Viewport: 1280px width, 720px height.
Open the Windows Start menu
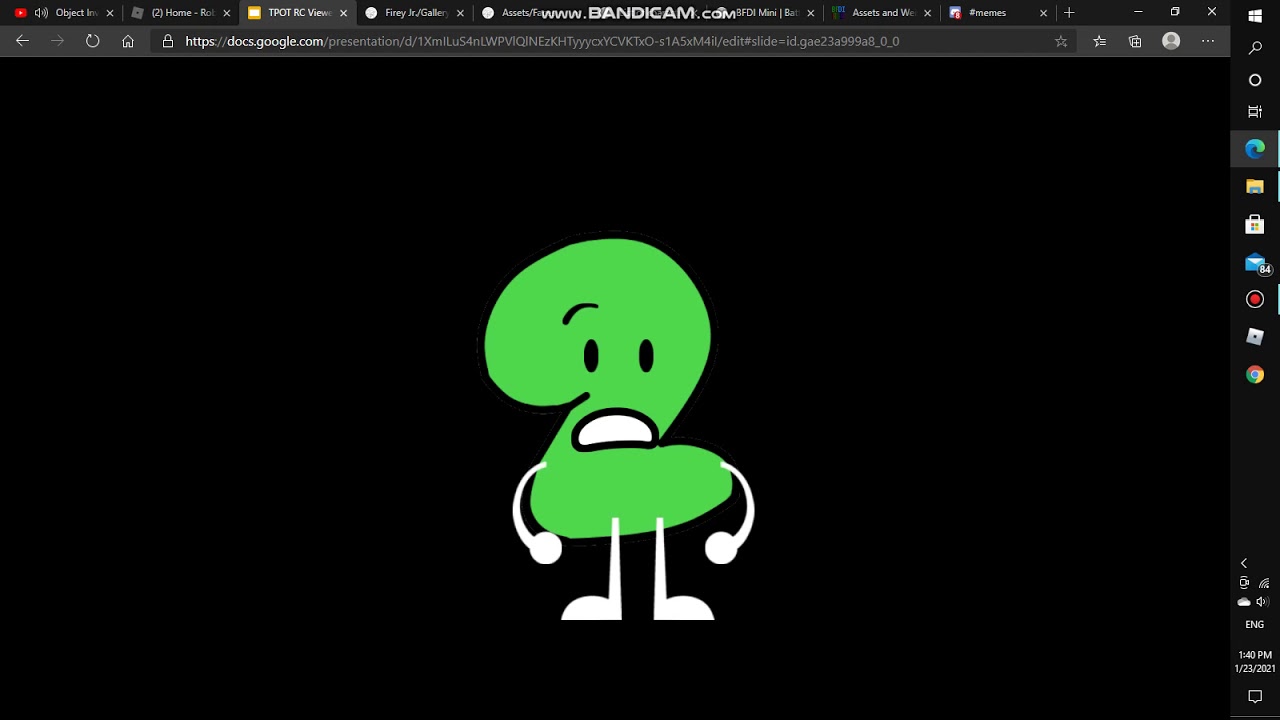[1255, 16]
